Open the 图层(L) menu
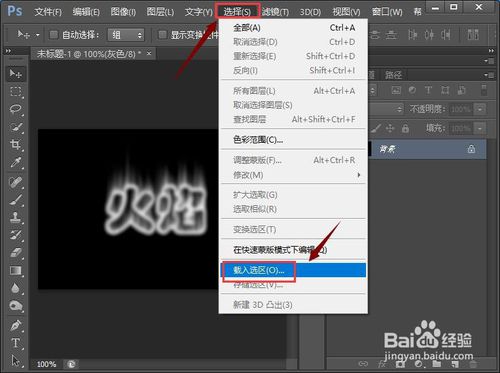The height and width of the screenshot is (373, 500). coord(160,12)
